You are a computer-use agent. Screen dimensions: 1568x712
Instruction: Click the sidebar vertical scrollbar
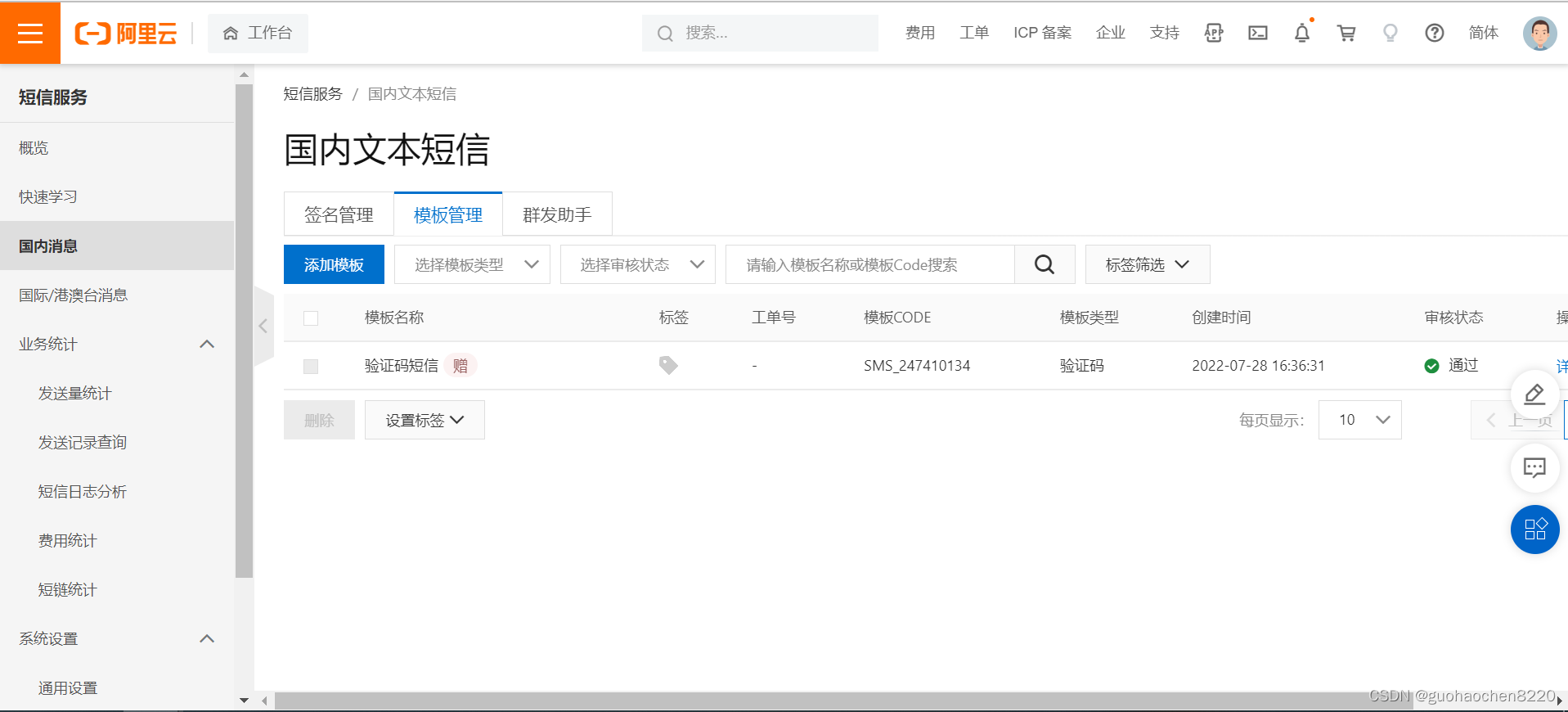pyautogui.click(x=244, y=331)
